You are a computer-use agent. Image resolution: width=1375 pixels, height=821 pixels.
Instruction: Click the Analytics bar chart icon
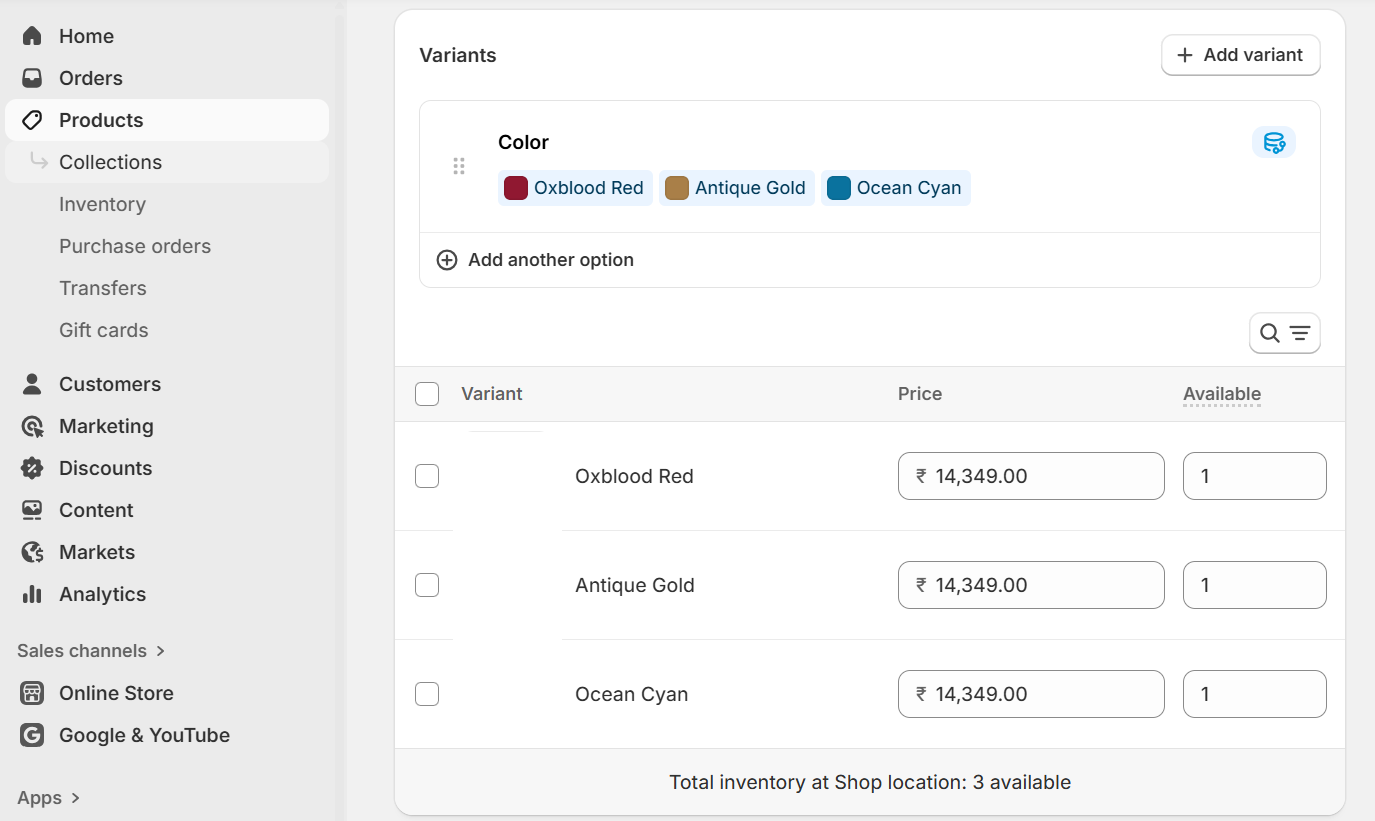point(32,594)
